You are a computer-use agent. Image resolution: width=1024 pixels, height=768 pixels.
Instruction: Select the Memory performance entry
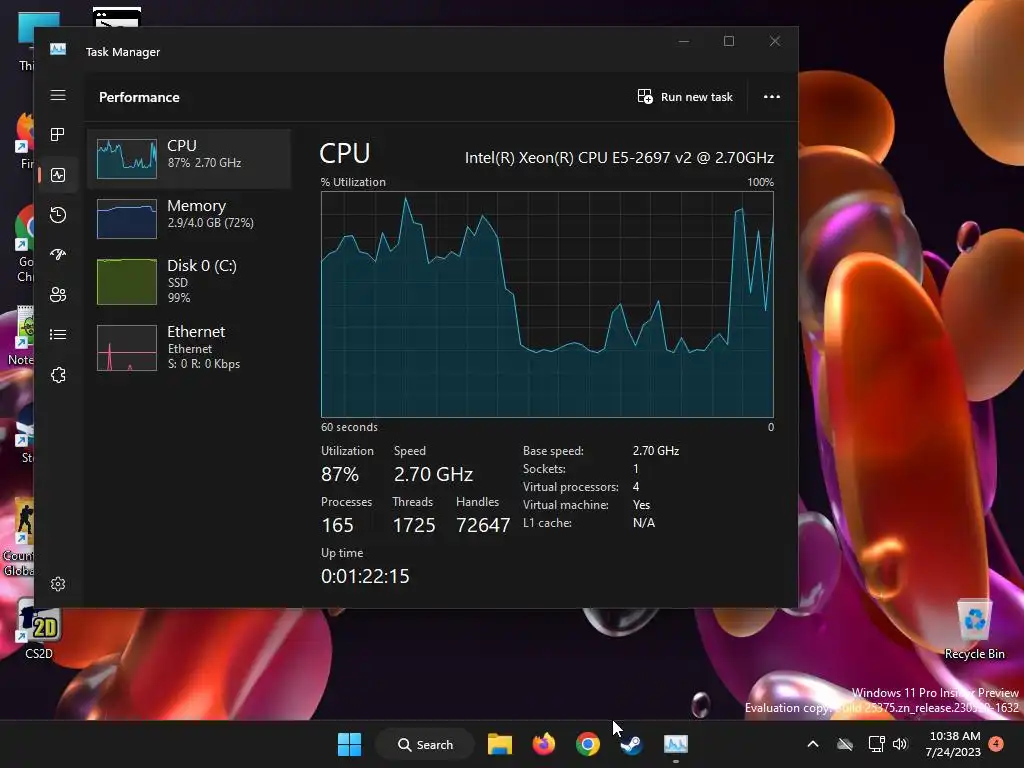click(x=189, y=219)
